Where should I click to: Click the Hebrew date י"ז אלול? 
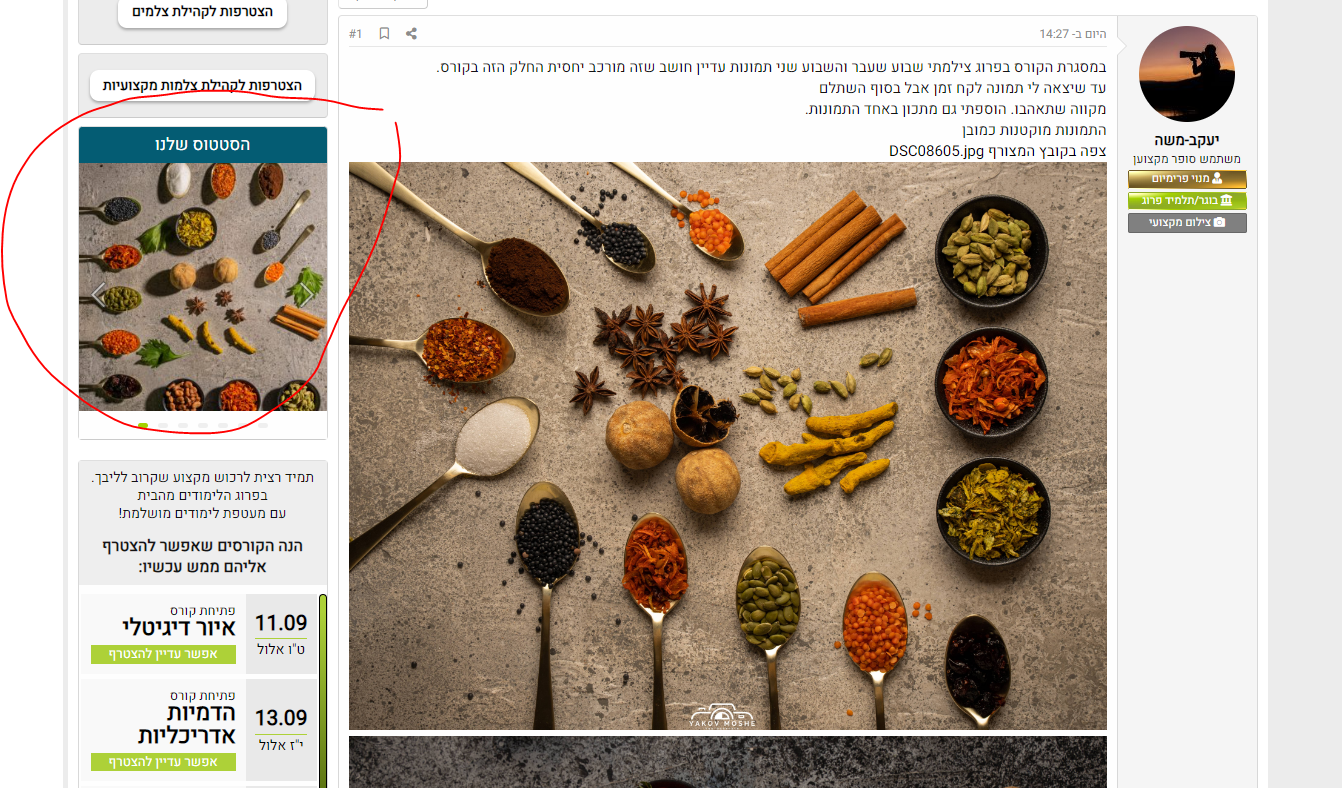(281, 745)
